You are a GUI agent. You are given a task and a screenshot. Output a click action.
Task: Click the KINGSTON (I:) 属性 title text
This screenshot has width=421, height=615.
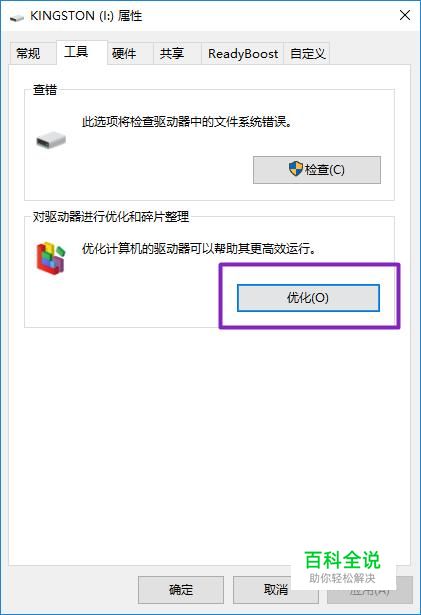tap(86, 16)
